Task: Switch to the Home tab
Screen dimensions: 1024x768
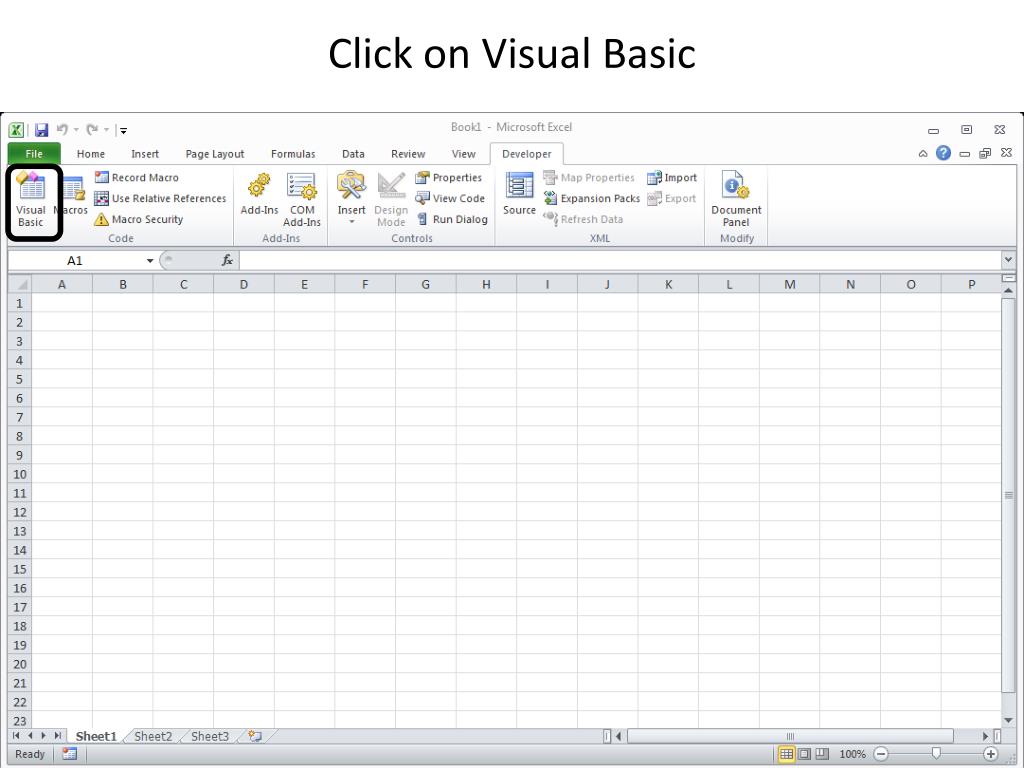Action: coord(91,154)
